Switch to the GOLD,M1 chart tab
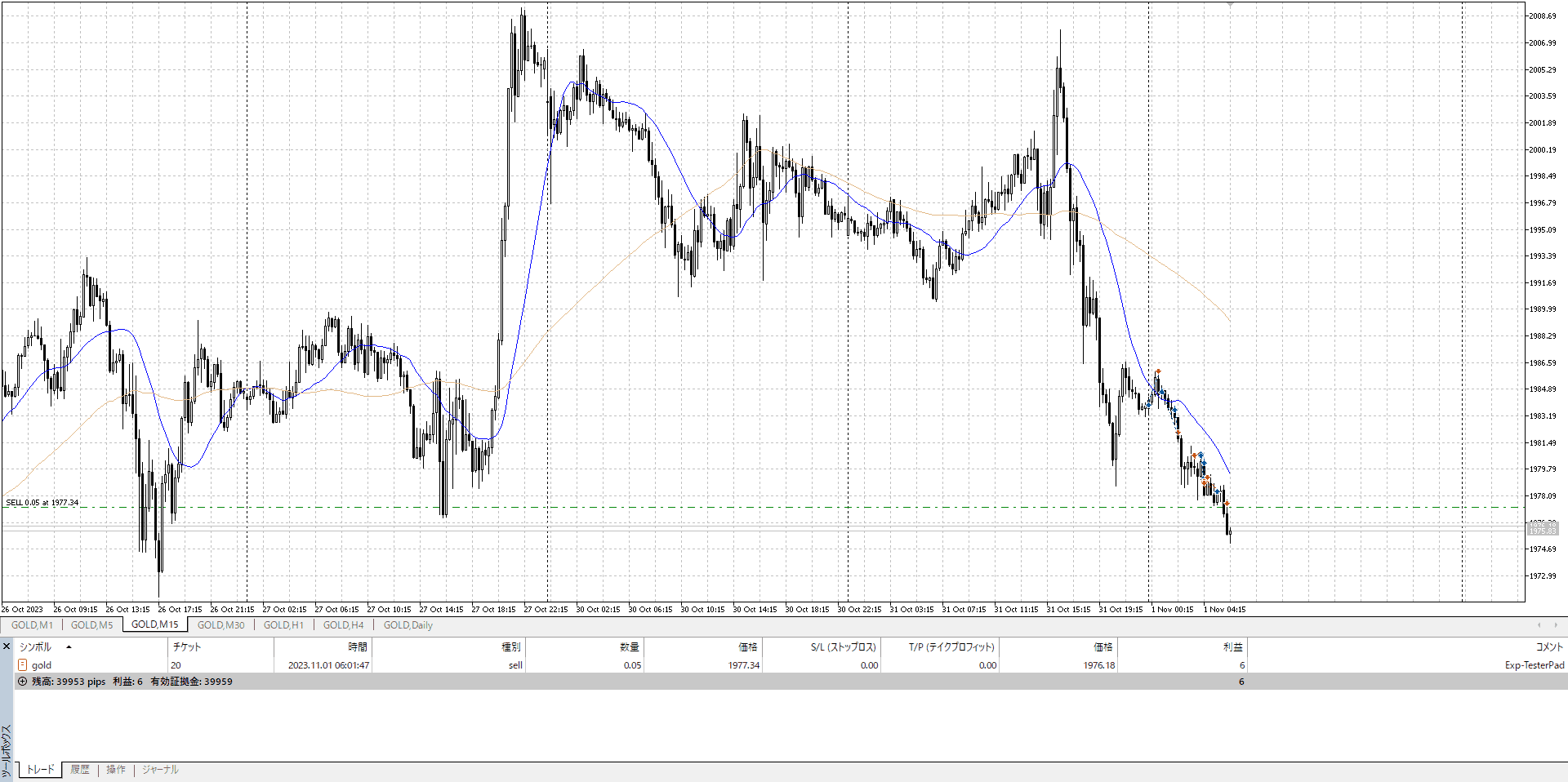This screenshot has height=782, width=1568. click(x=32, y=625)
